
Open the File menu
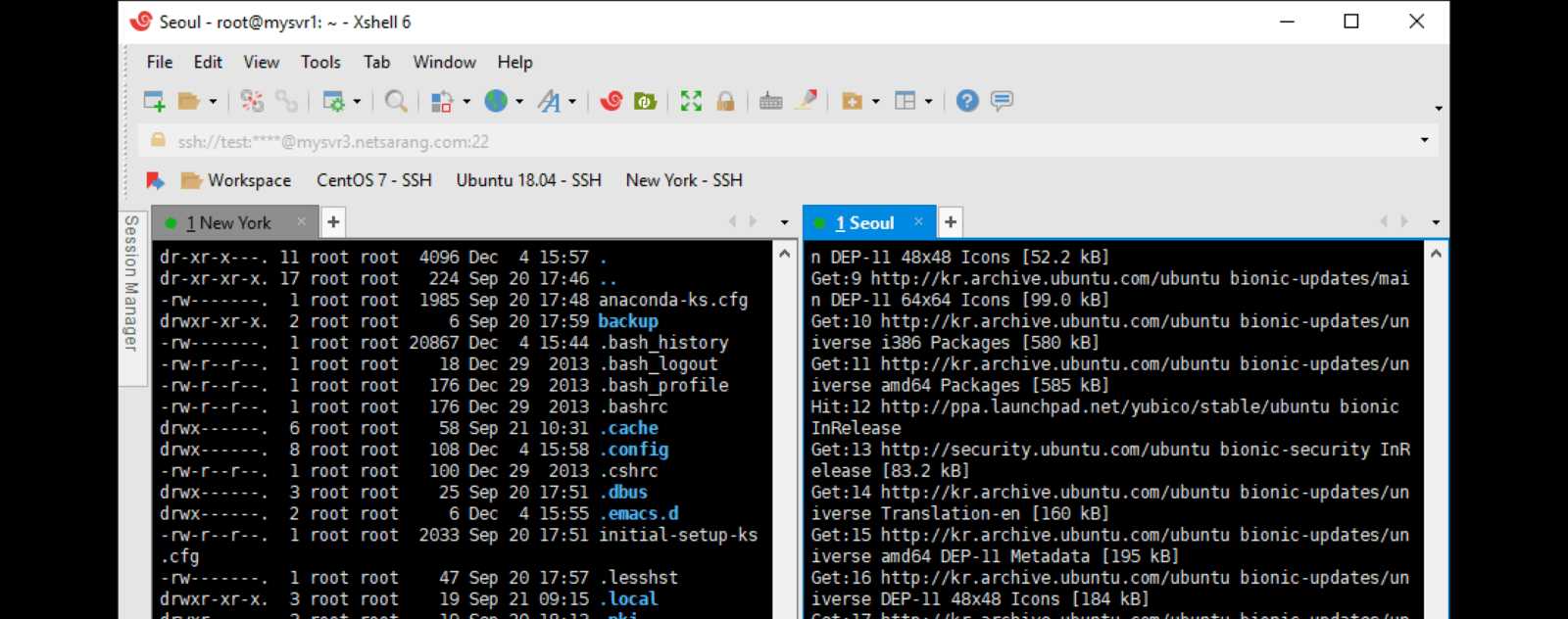(160, 62)
